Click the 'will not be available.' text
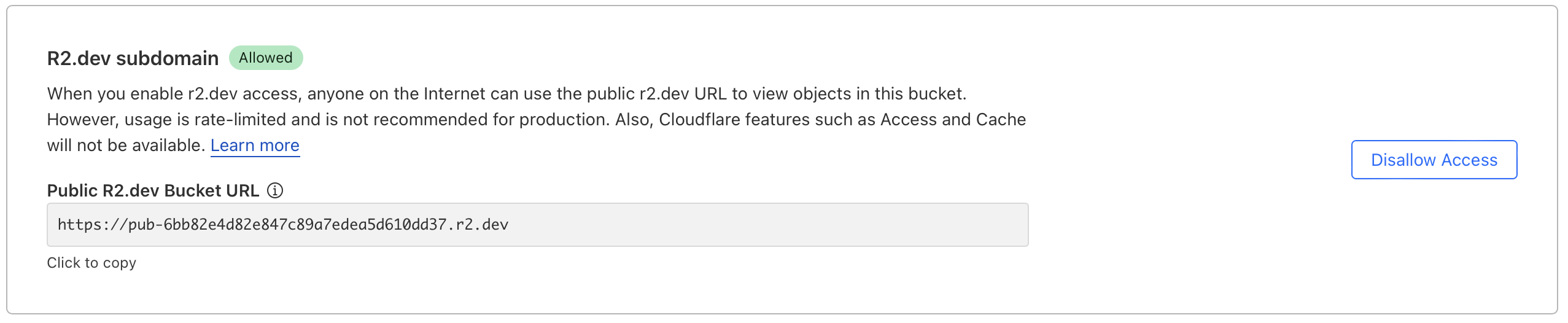 (126, 146)
